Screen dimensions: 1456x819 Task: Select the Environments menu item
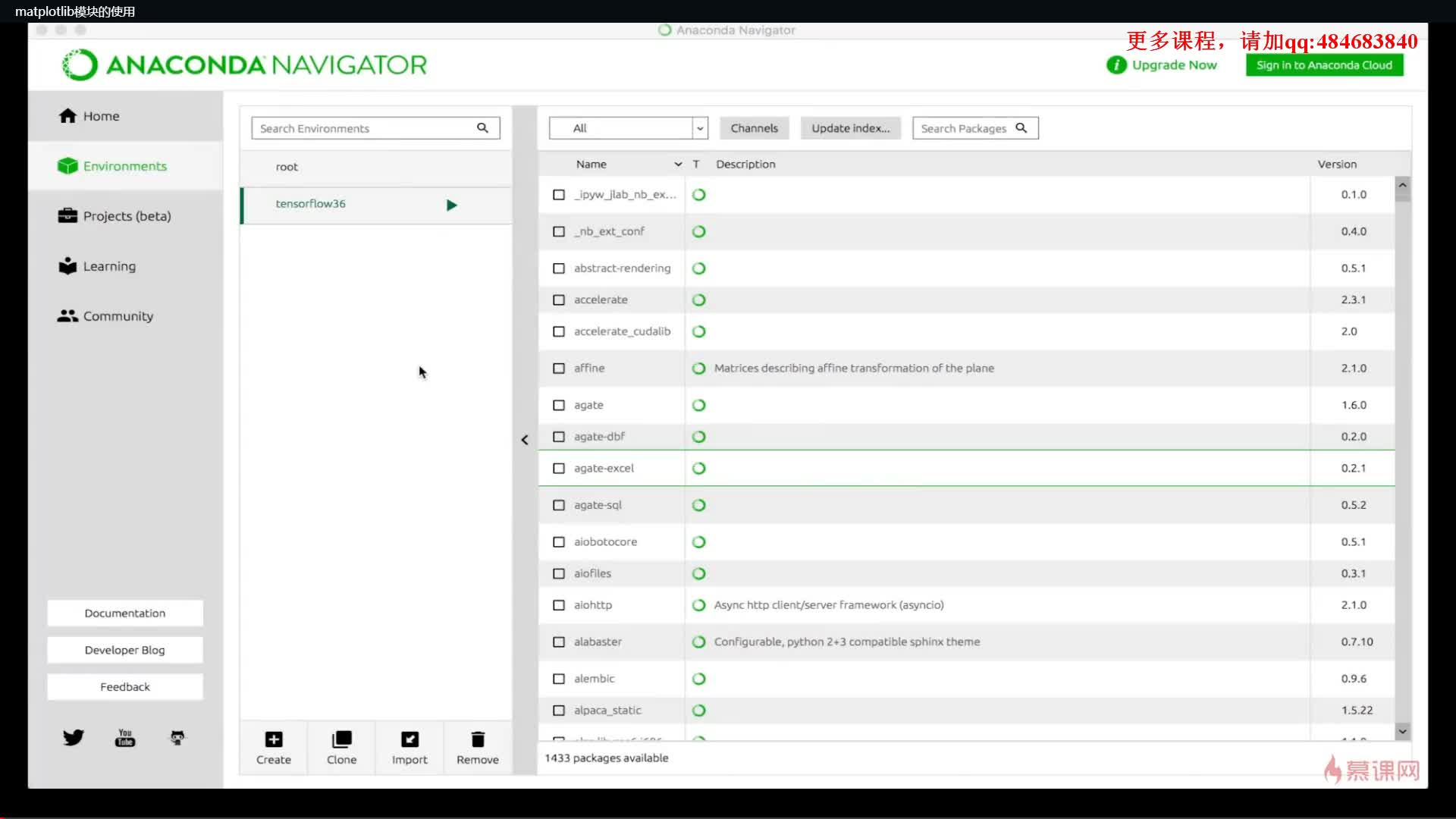125,165
